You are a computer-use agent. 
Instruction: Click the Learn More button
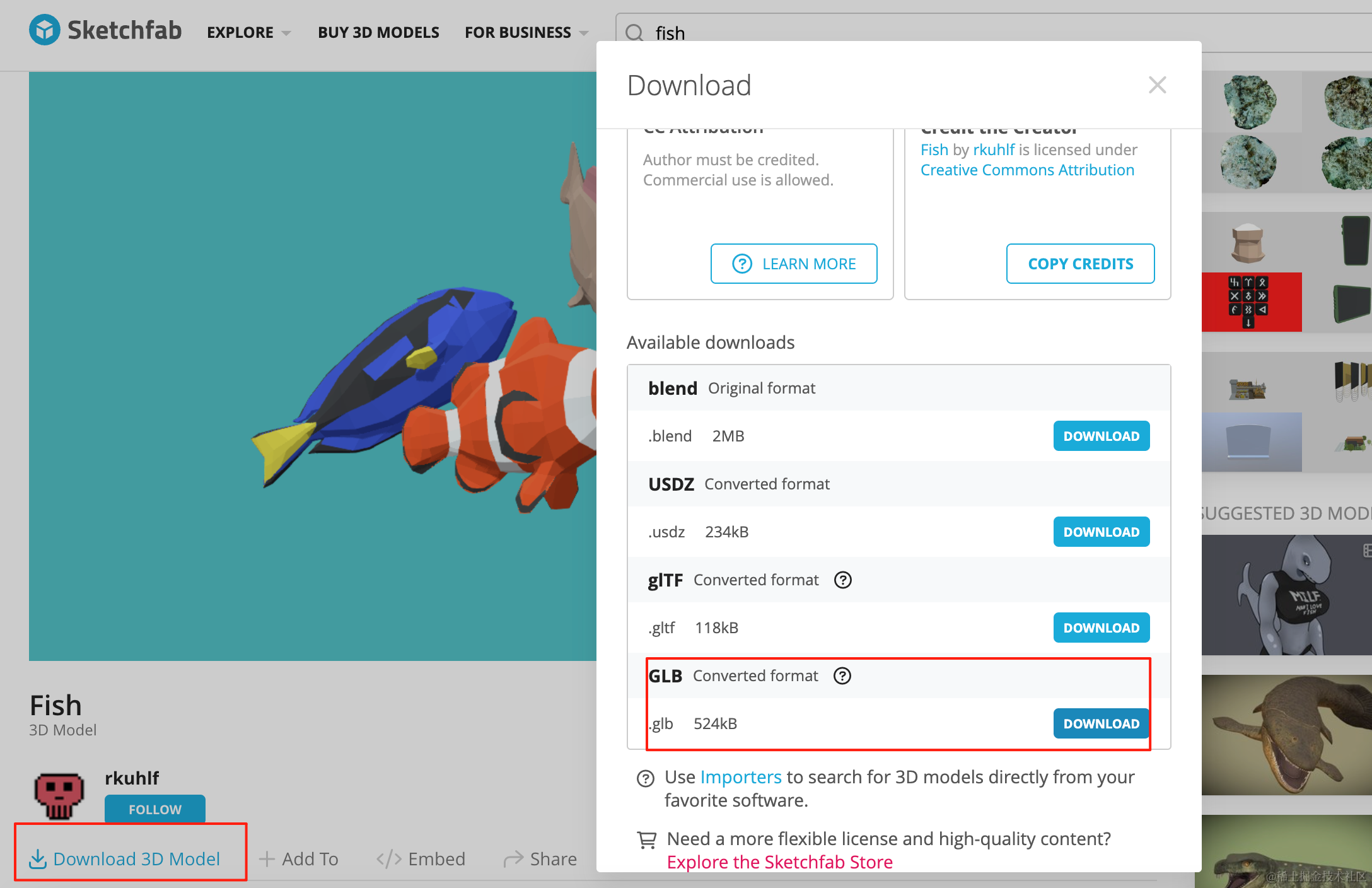(794, 264)
